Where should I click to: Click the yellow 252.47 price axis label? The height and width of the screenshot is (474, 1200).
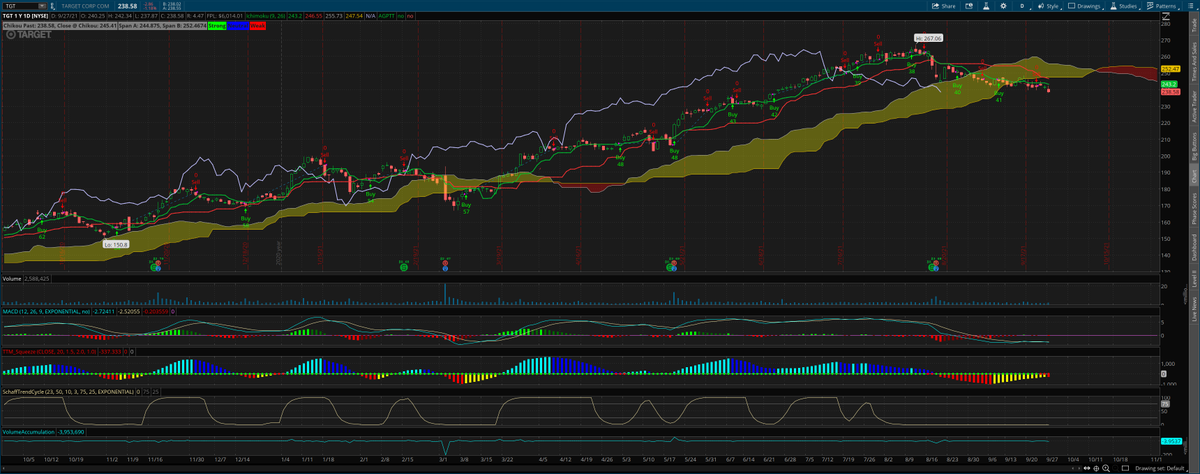pyautogui.click(x=1170, y=69)
